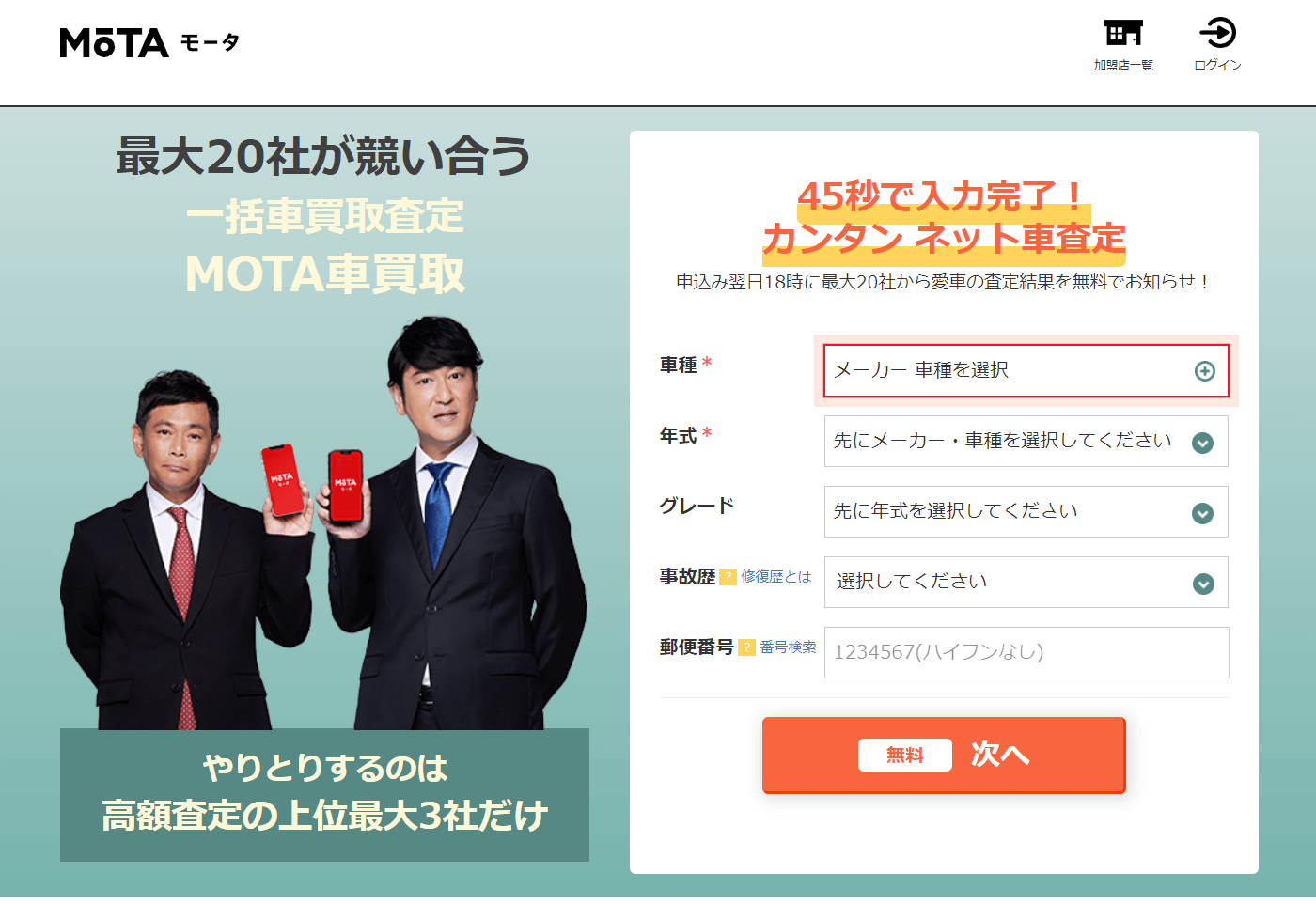Open the 事故歴 選択してください dropdown
Viewport: 1316px width, 904px height.
click(x=1026, y=583)
